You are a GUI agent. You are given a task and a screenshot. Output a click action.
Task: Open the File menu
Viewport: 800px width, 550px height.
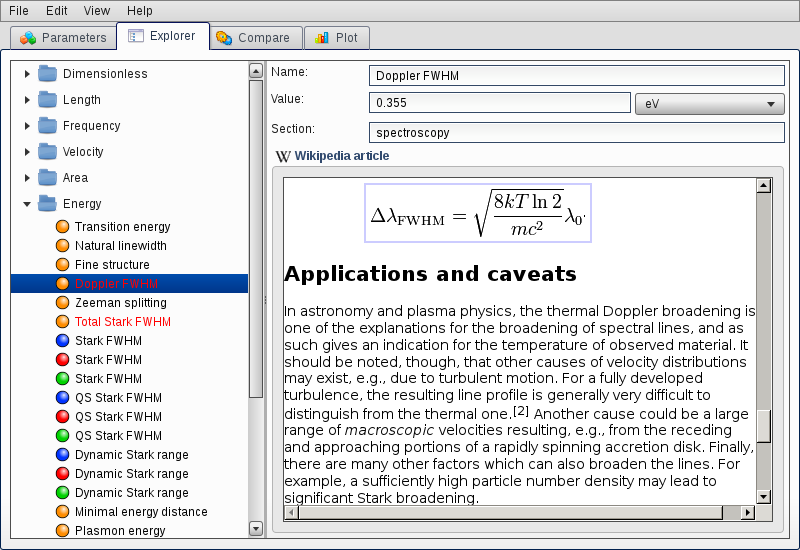19,11
